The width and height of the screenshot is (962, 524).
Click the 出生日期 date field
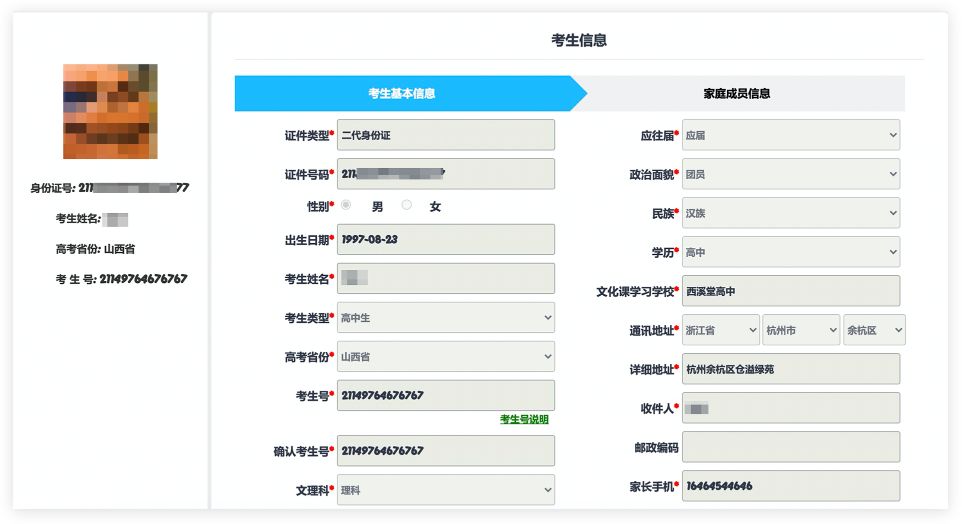pos(445,240)
